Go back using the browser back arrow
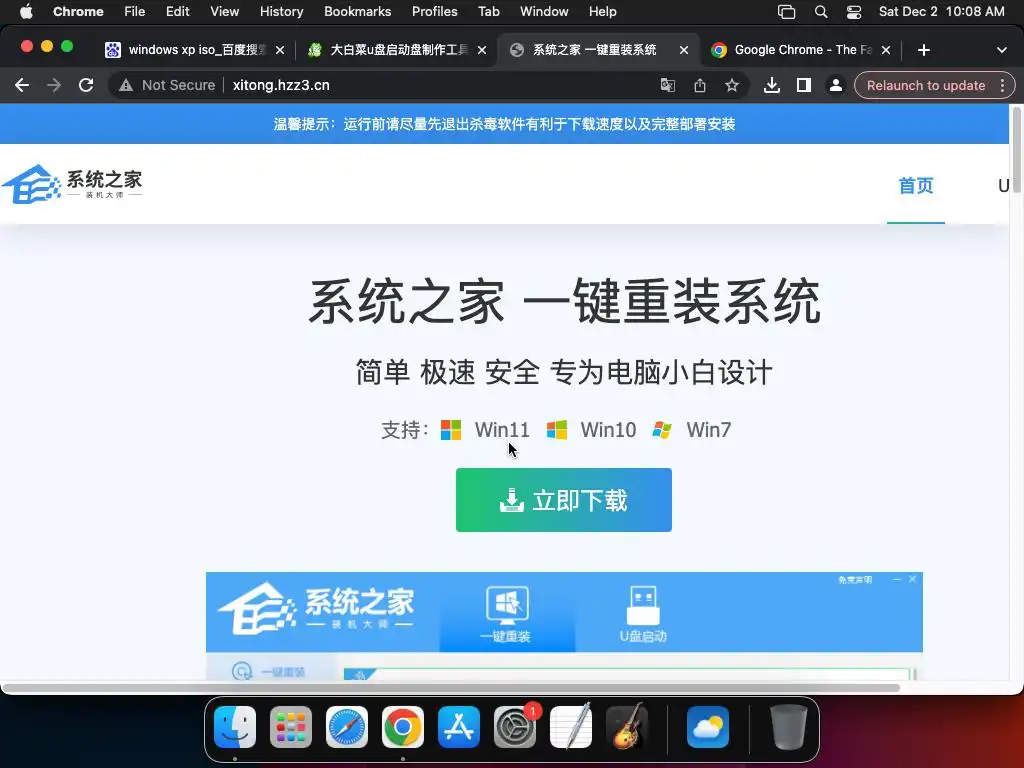Viewport: 1024px width, 768px height. point(22,86)
